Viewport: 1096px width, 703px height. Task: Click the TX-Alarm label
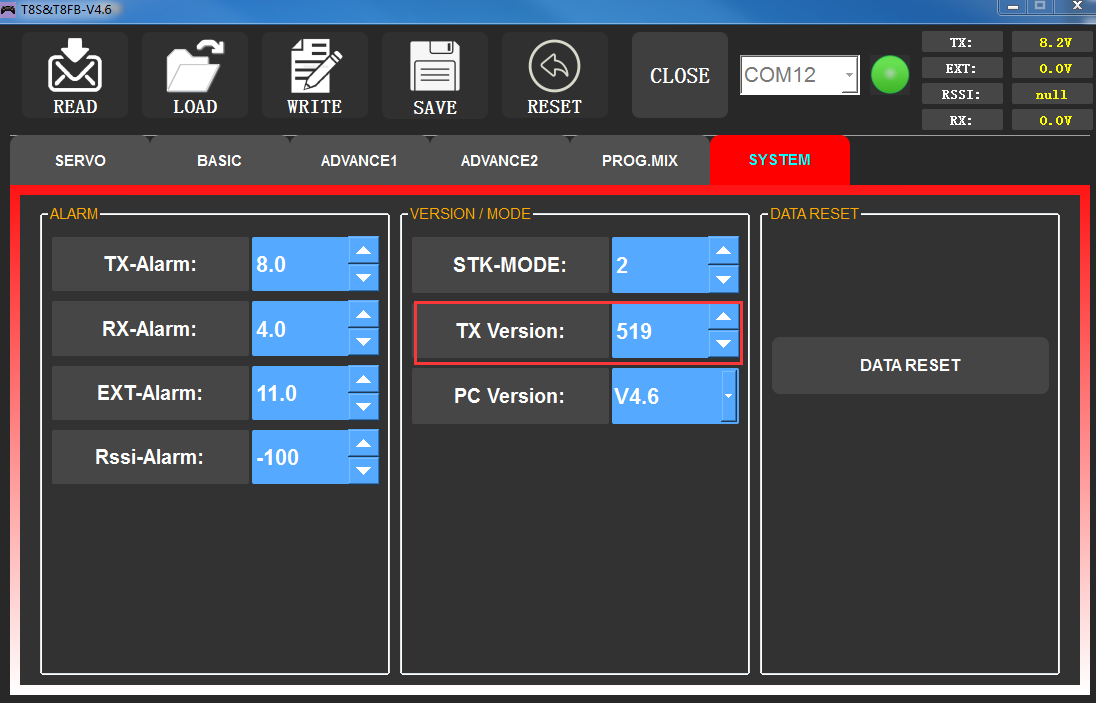click(150, 264)
